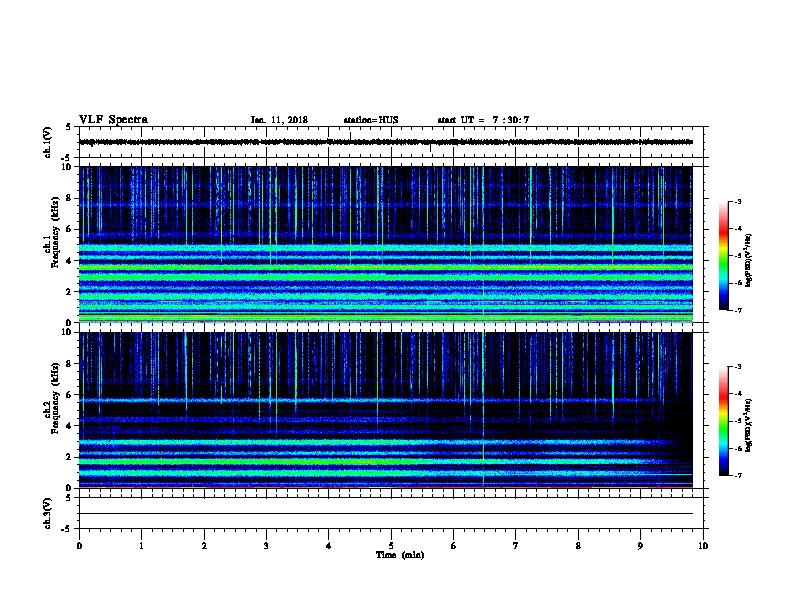Screen dimensions: 792x612
Task: Click the "10" kHz tick of ch.1 spectrogram
Action: coord(67,167)
